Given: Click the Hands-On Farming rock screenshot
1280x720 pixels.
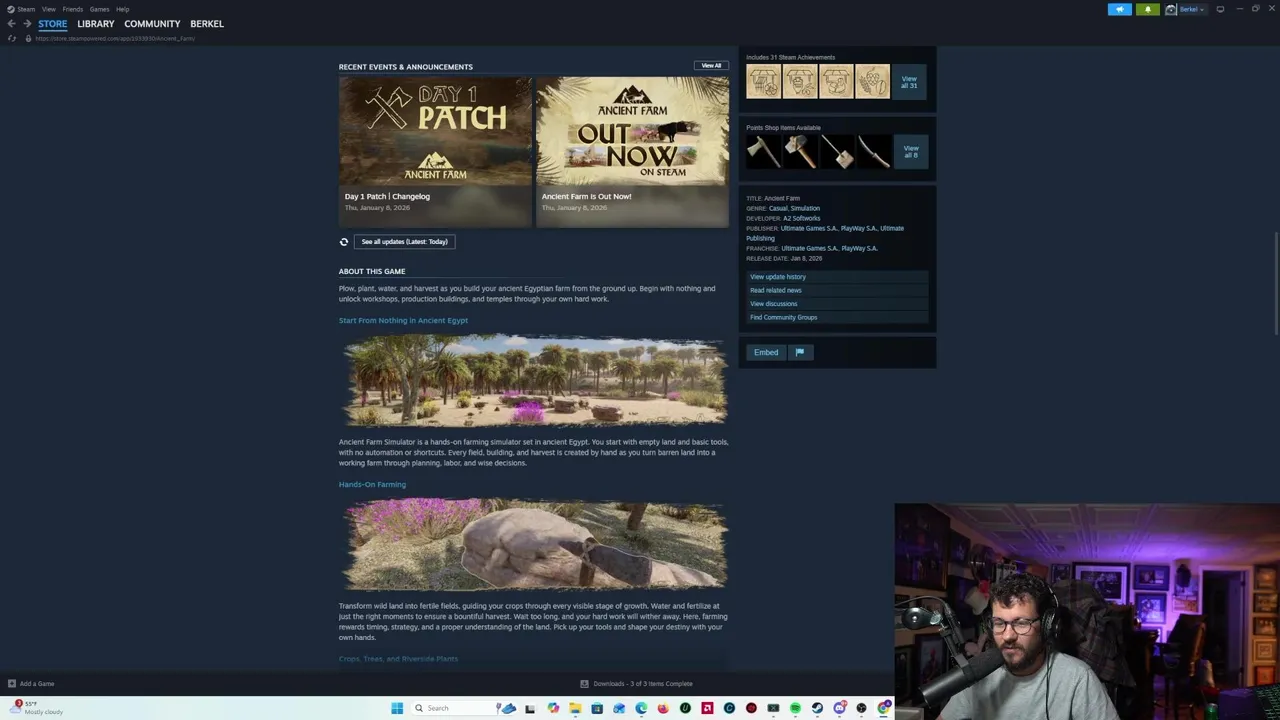Looking at the screenshot, I should 533,544.
